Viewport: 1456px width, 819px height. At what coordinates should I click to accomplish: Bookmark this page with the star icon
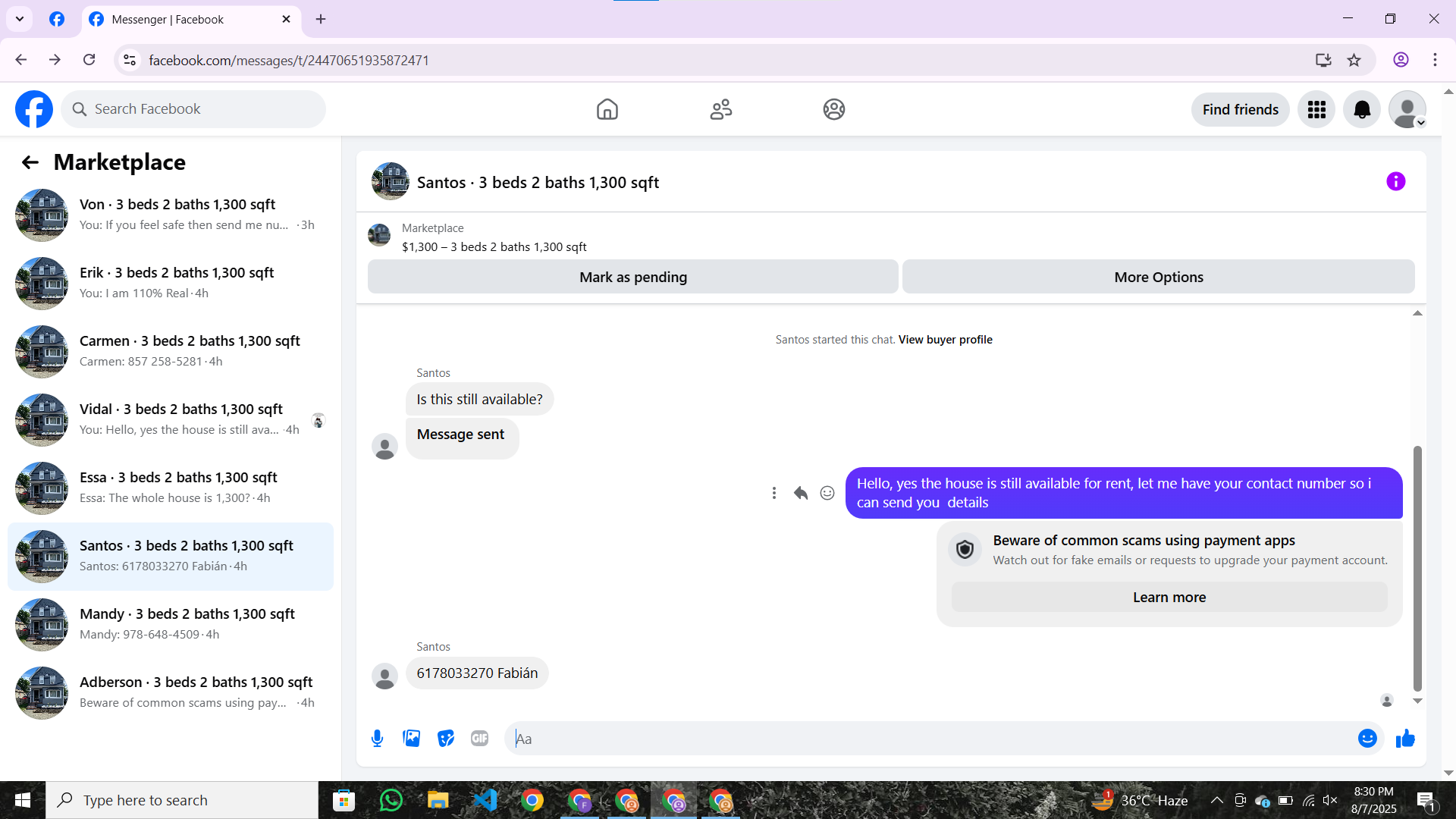coord(1354,60)
